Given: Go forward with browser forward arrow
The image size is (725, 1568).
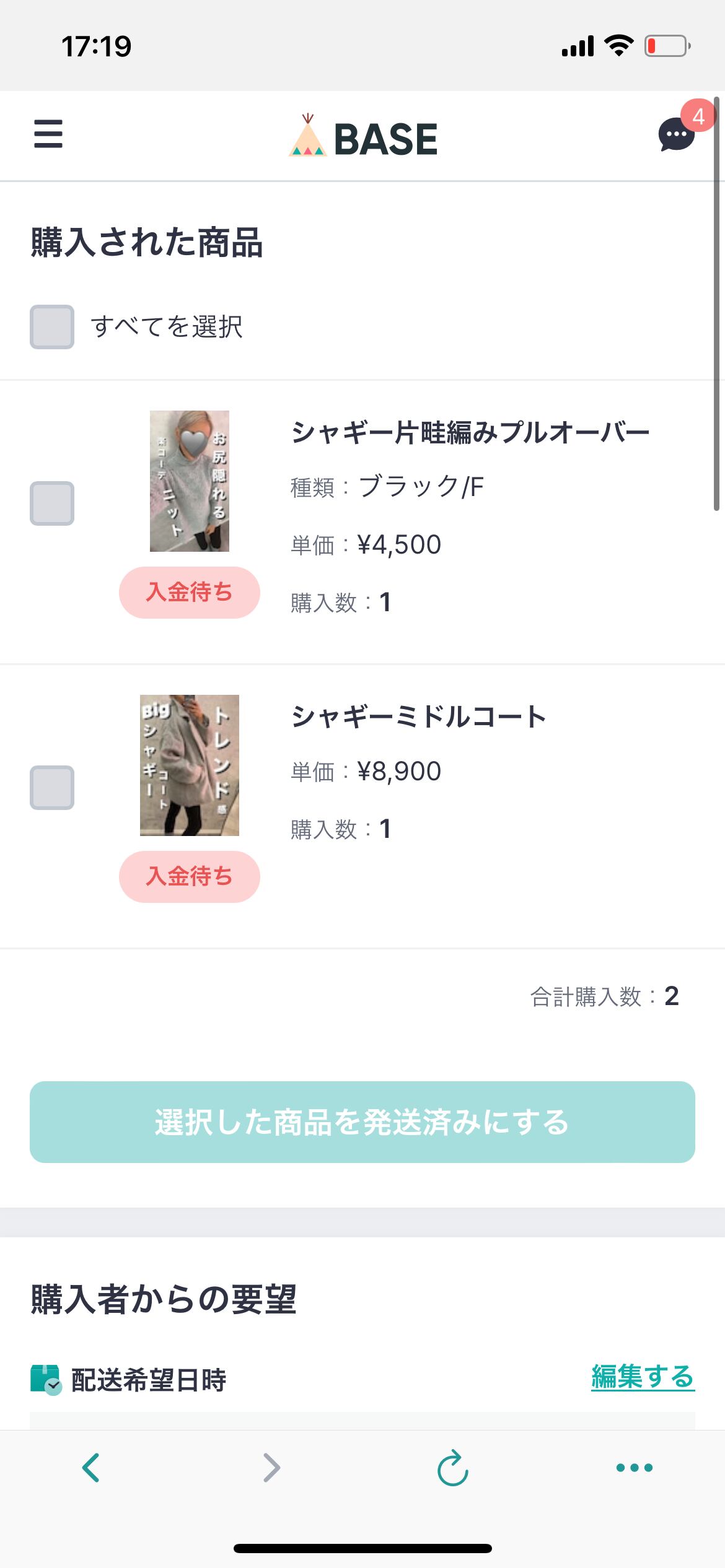Looking at the screenshot, I should tap(271, 1467).
